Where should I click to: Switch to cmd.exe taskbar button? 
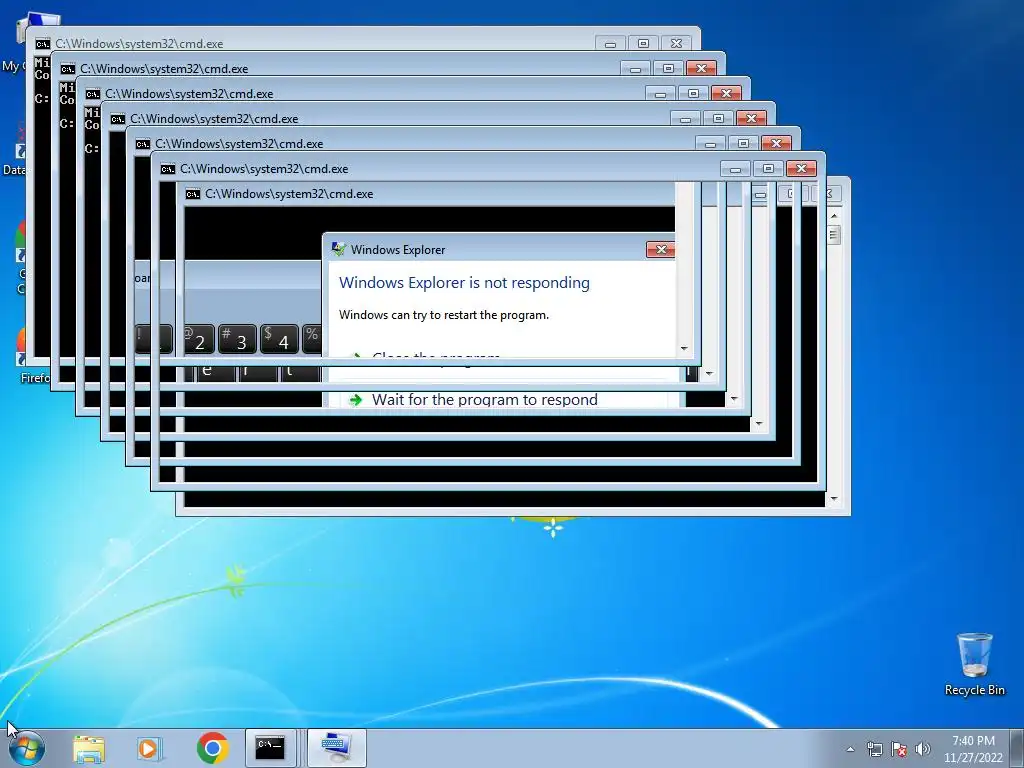[270, 748]
